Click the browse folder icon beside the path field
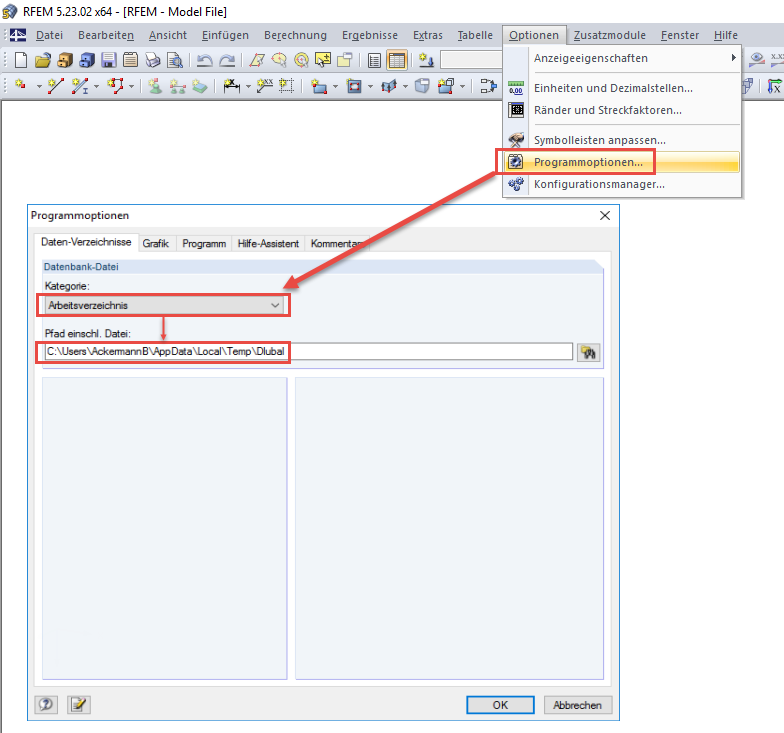Image resolution: width=784 pixels, height=733 pixels. [x=588, y=352]
